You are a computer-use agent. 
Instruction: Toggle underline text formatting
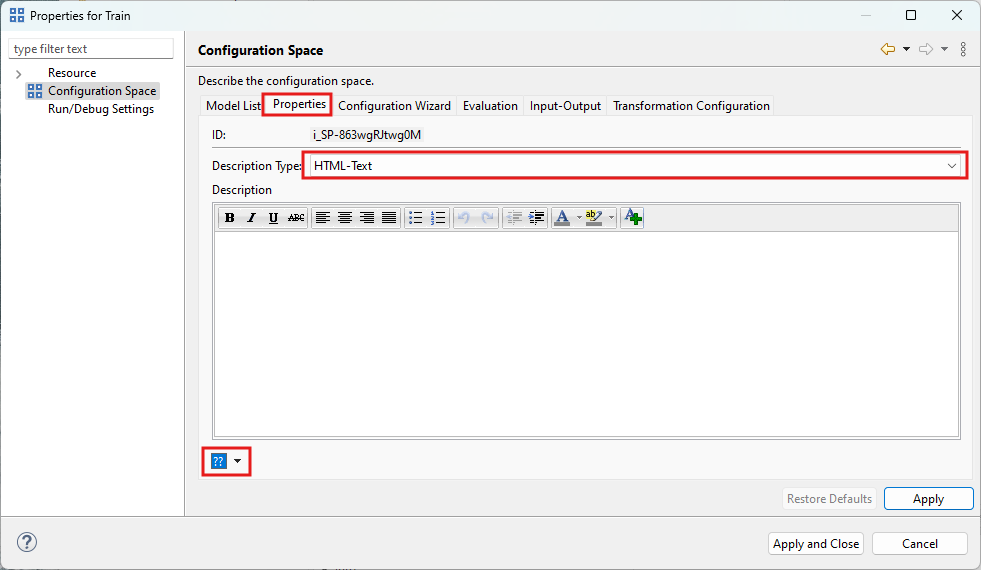coord(273,217)
